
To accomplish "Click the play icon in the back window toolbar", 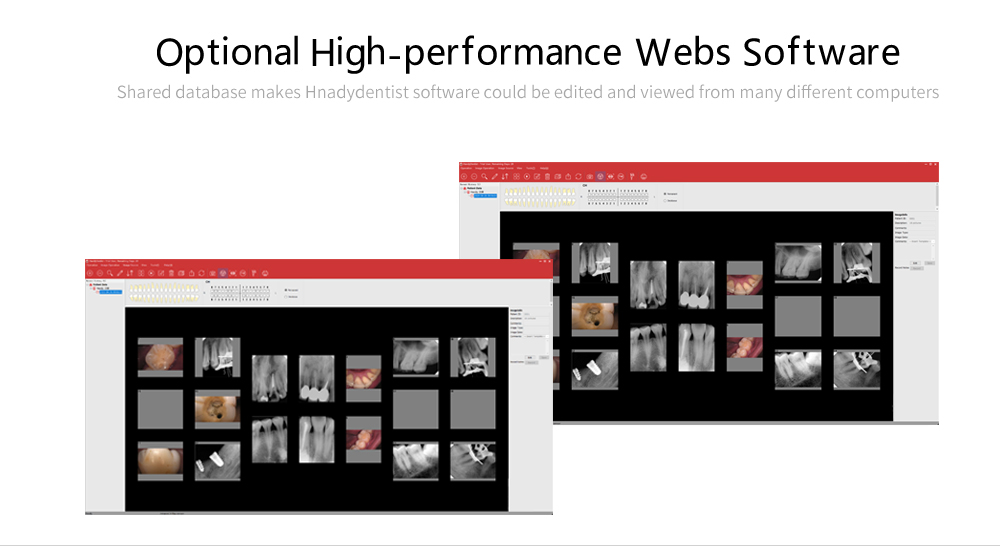I will pos(526,176).
